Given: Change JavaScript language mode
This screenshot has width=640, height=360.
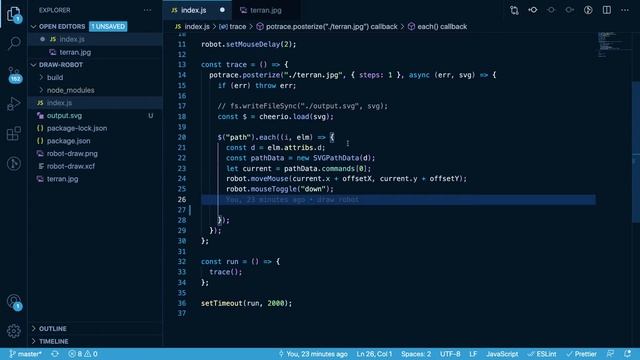Looking at the screenshot, I should pos(502,354).
